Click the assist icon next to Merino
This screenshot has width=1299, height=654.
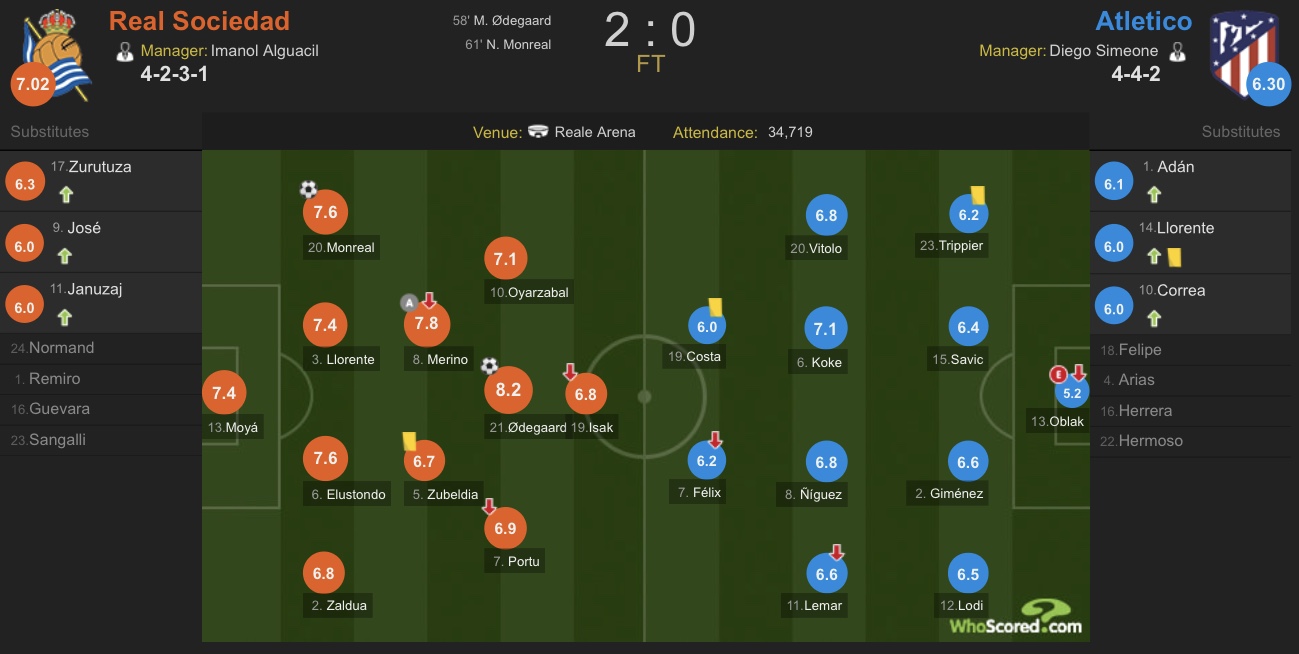pos(408,302)
